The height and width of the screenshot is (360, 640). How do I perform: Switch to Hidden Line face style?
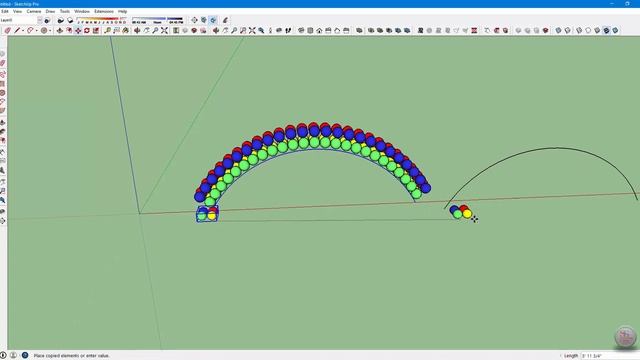[588, 30]
